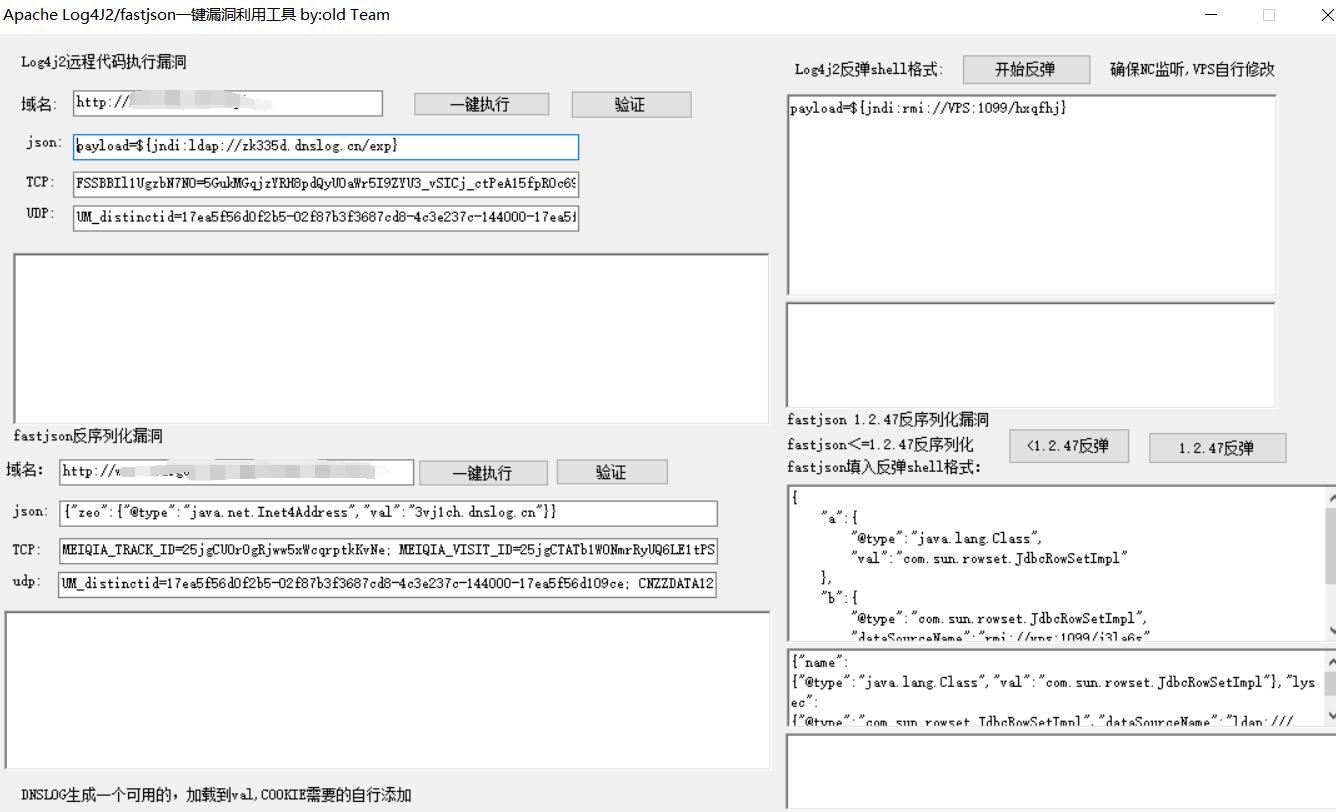Click the fastjson results output box

click(387, 690)
